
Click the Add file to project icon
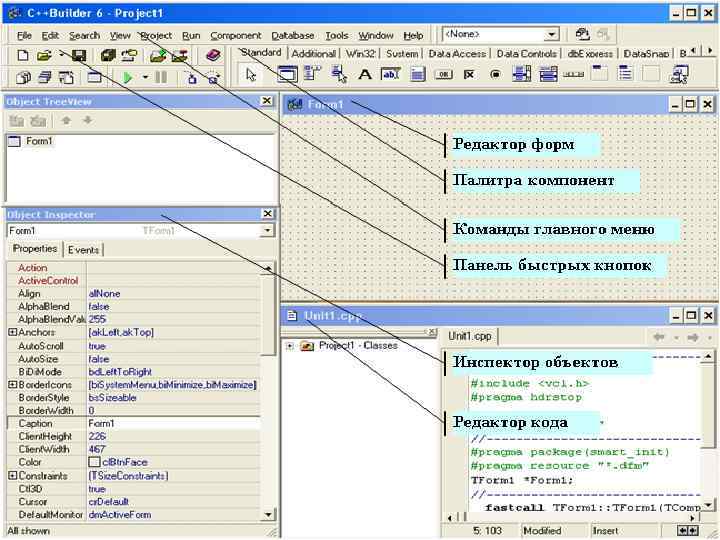pyautogui.click(x=158, y=56)
